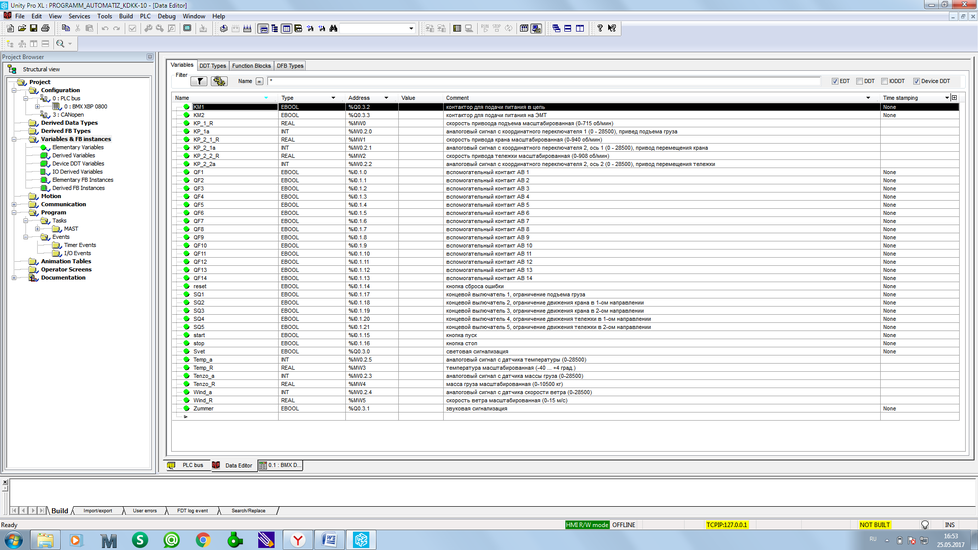Image resolution: width=978 pixels, height=550 pixels.
Task: Click the Name filter text field
Action: 543,81
